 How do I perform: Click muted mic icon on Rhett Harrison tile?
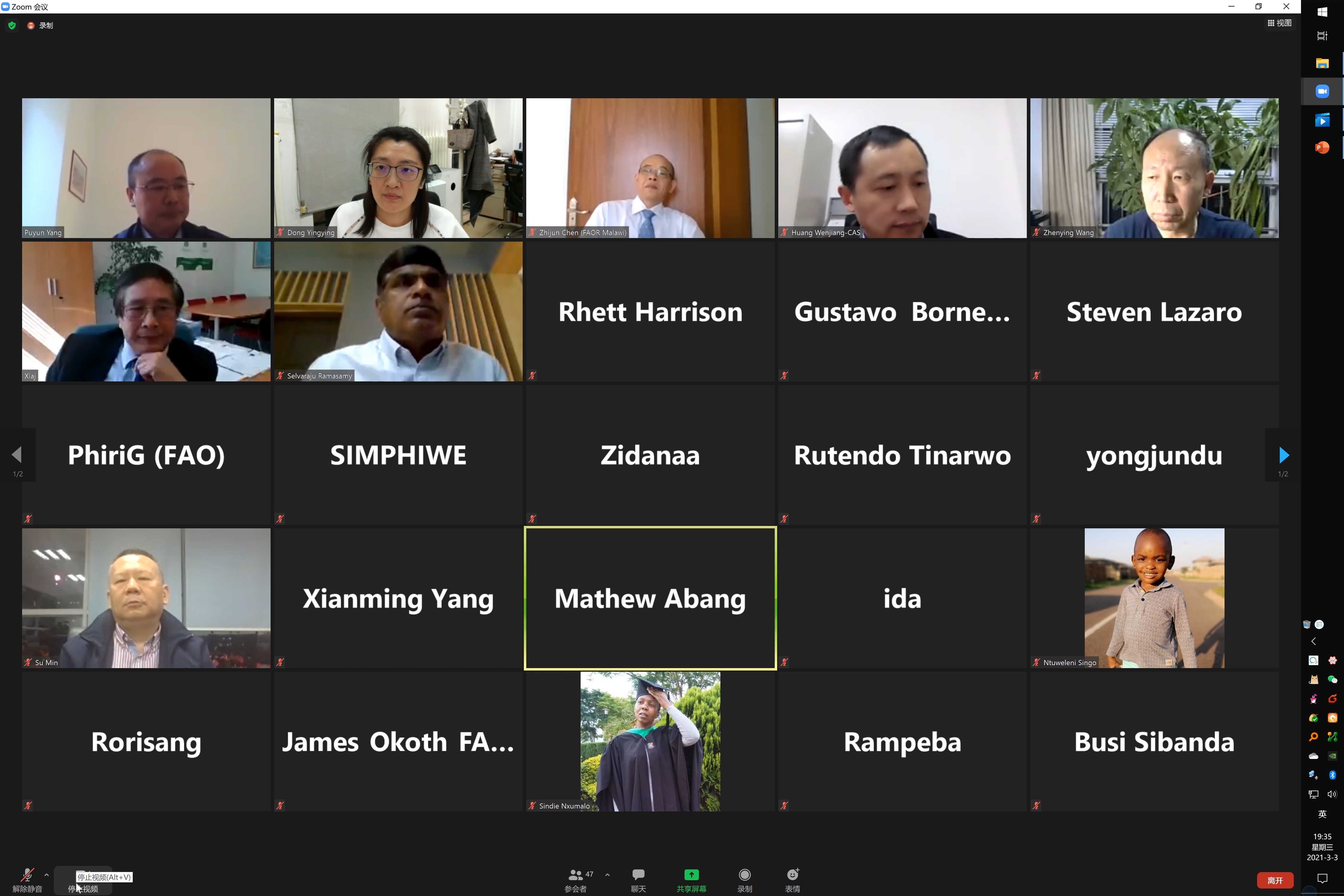coord(532,375)
